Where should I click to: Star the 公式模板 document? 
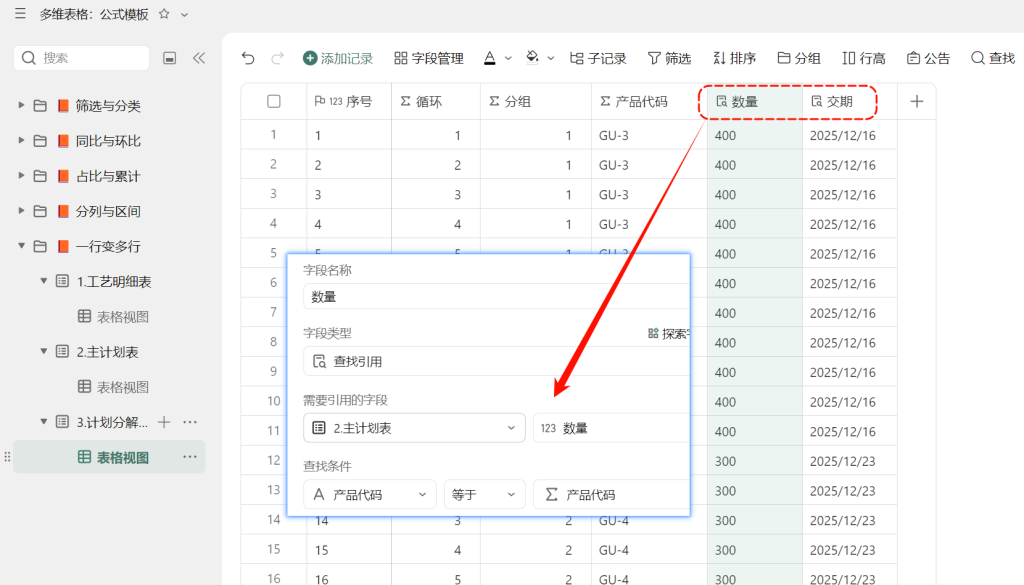(x=165, y=14)
